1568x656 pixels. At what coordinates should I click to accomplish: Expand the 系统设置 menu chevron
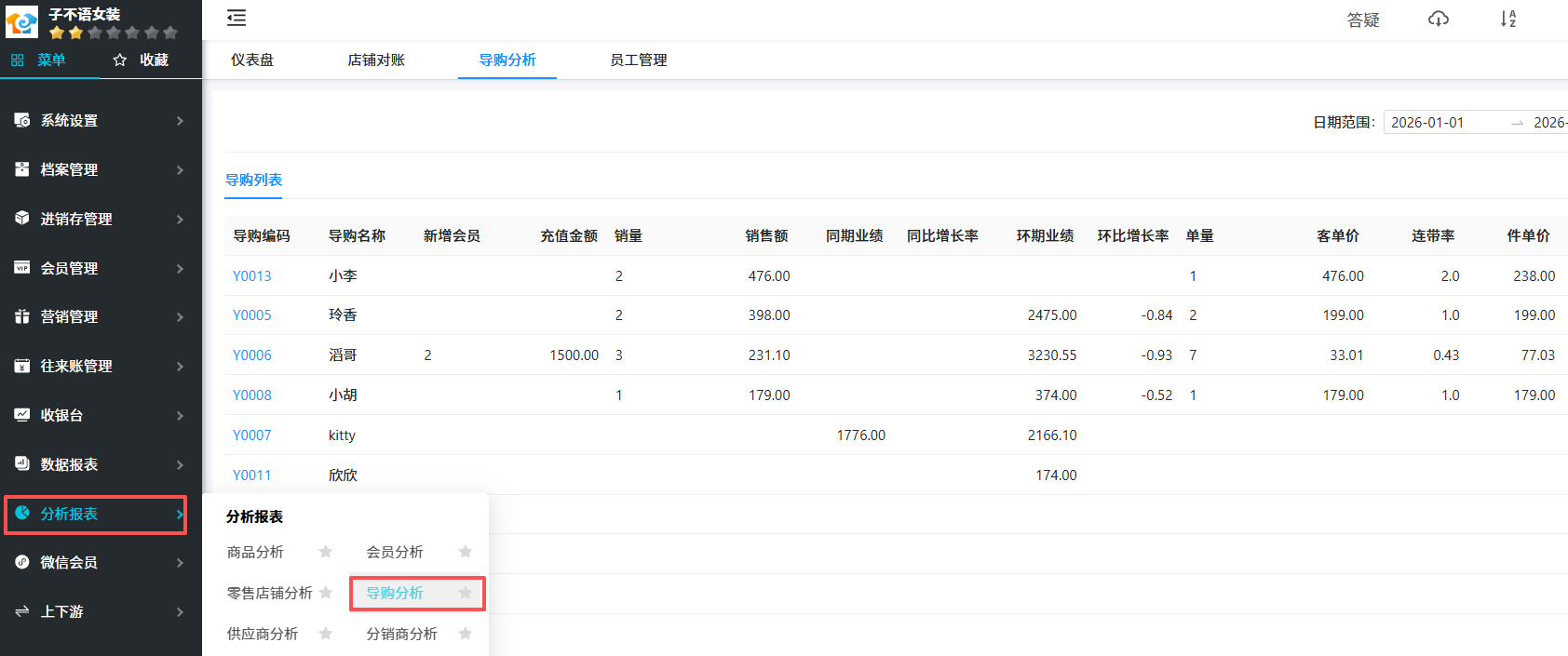pos(180,121)
